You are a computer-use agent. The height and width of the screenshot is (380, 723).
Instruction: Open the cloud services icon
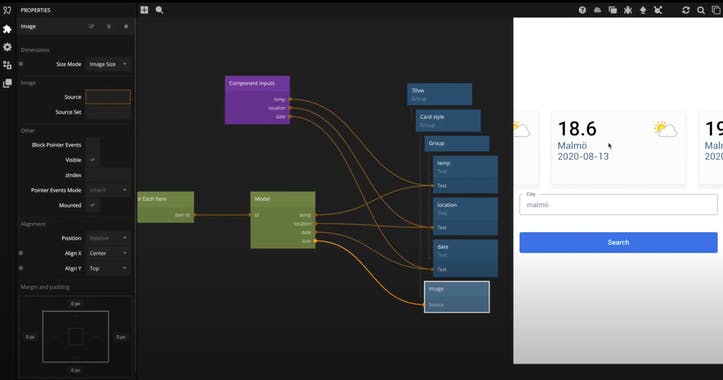(x=598, y=10)
